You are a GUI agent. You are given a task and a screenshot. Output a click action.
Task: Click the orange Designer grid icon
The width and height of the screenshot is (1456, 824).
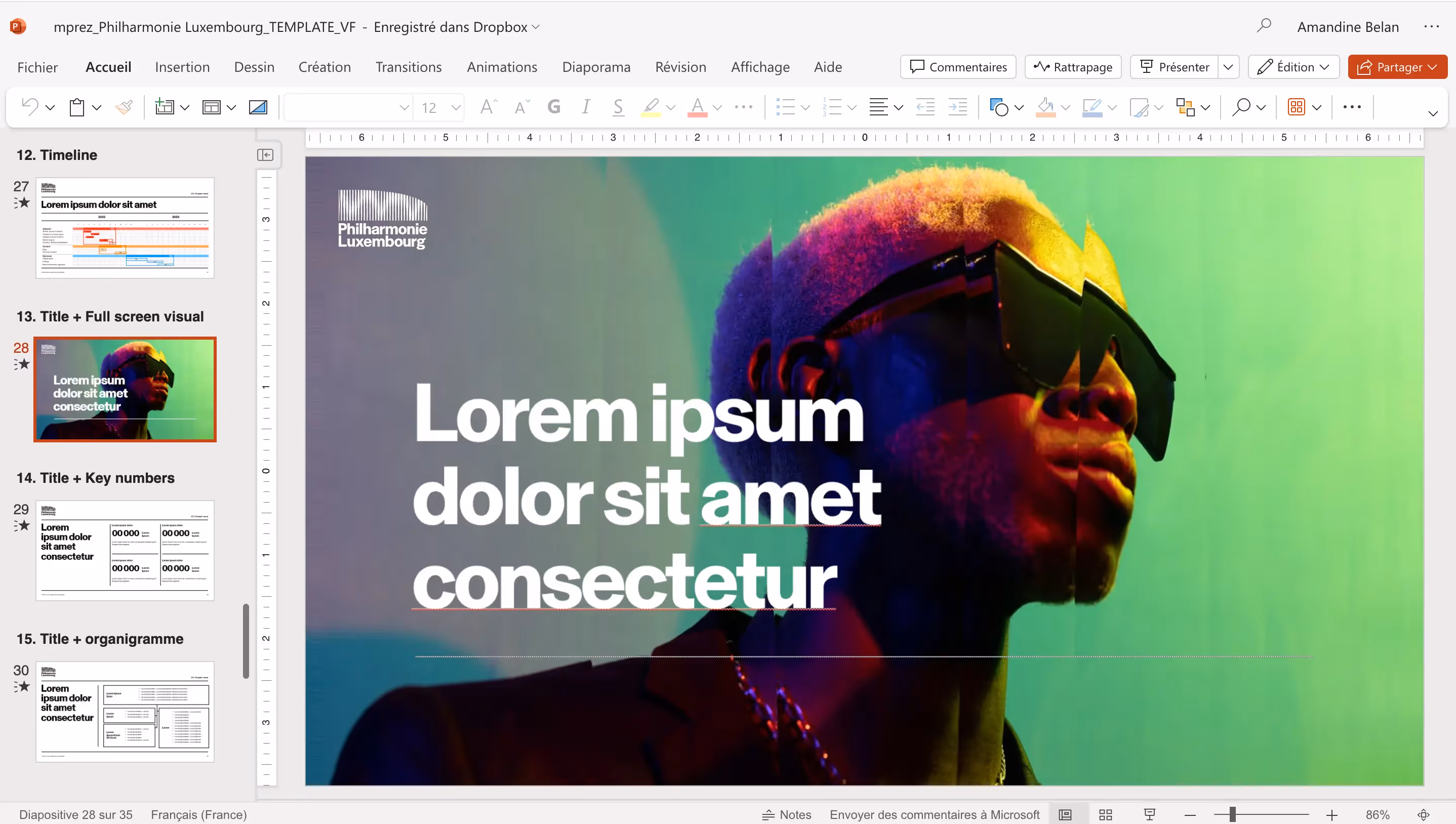(1297, 107)
